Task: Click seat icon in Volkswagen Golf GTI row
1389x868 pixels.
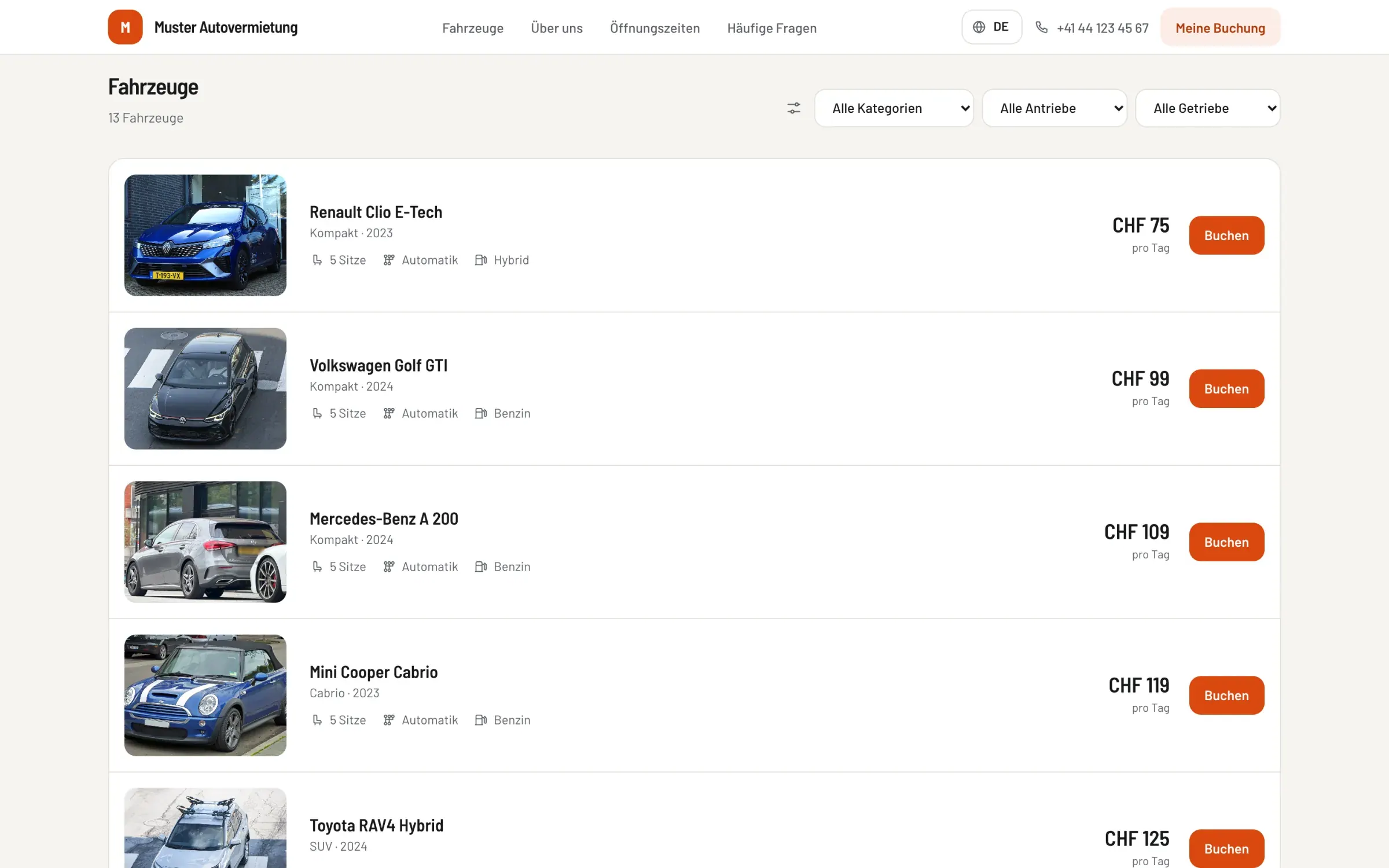Action: click(x=317, y=414)
